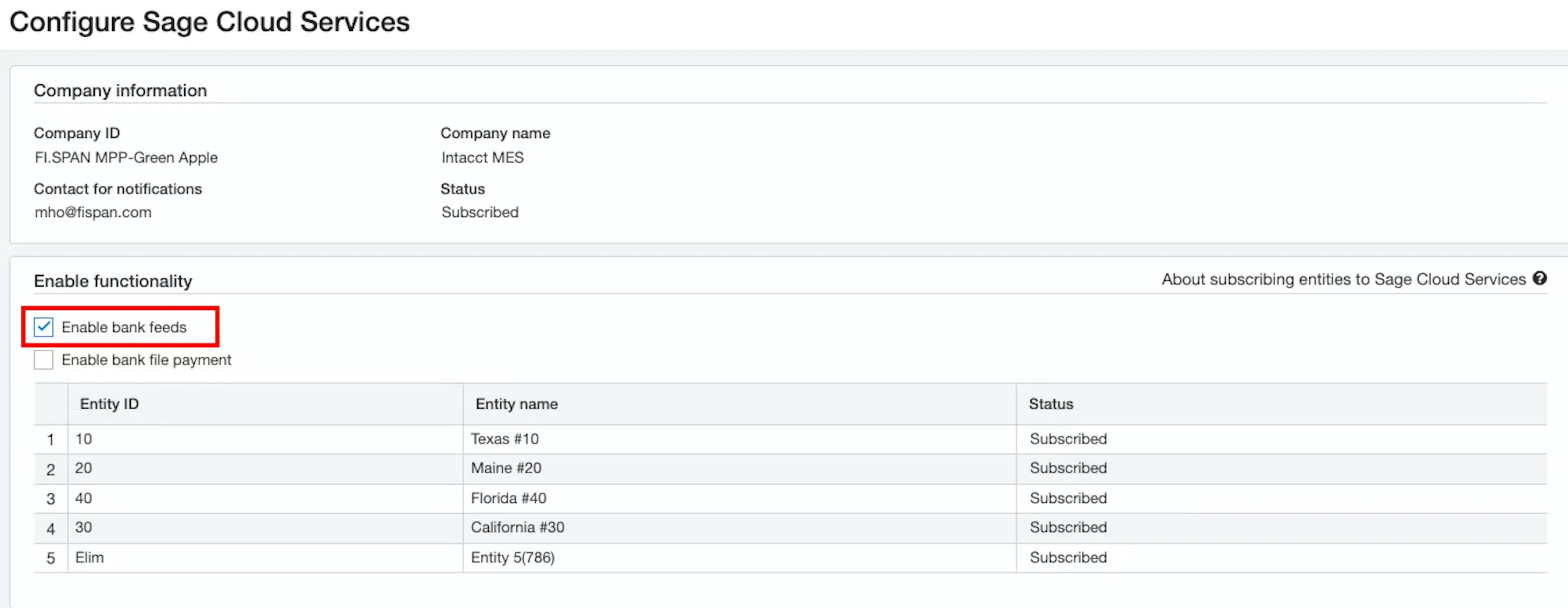Click the Contact for notifications label

tap(118, 189)
